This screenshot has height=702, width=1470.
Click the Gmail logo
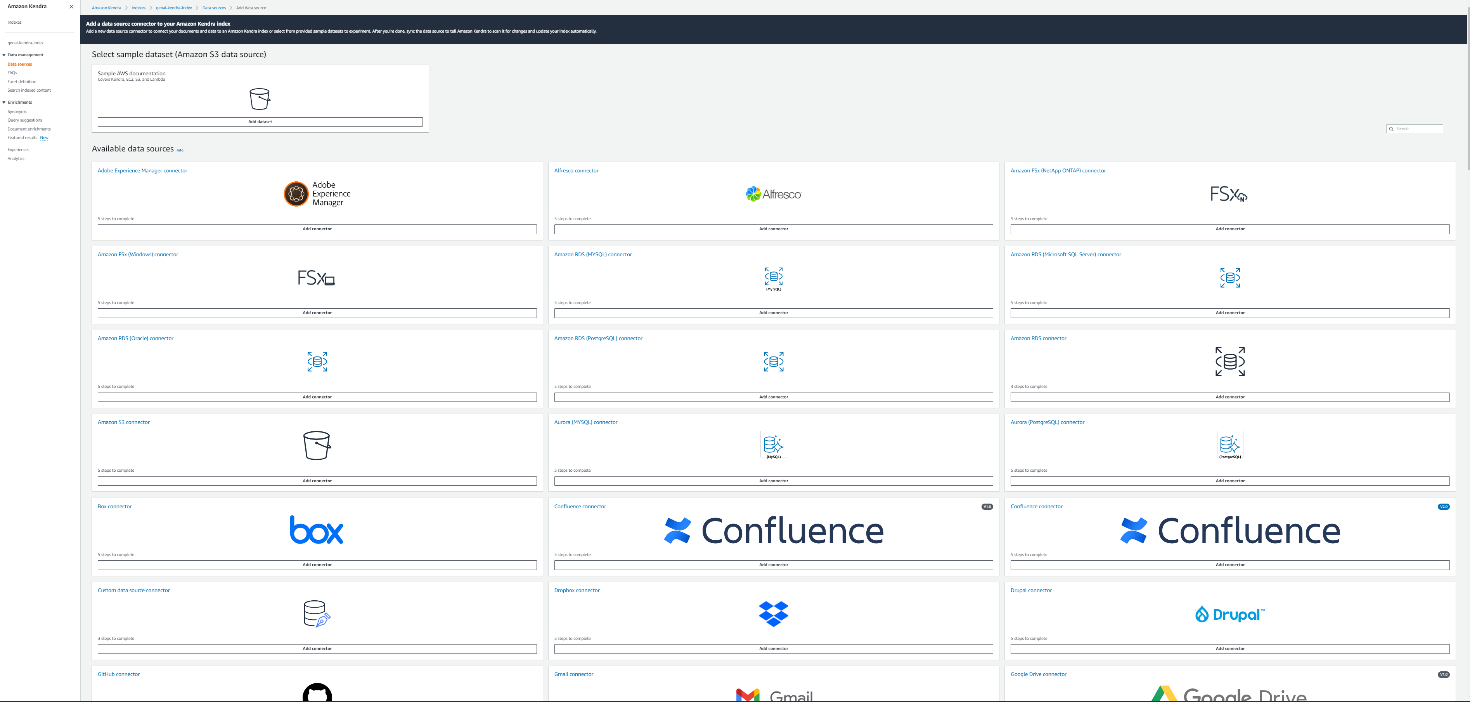pos(773,695)
